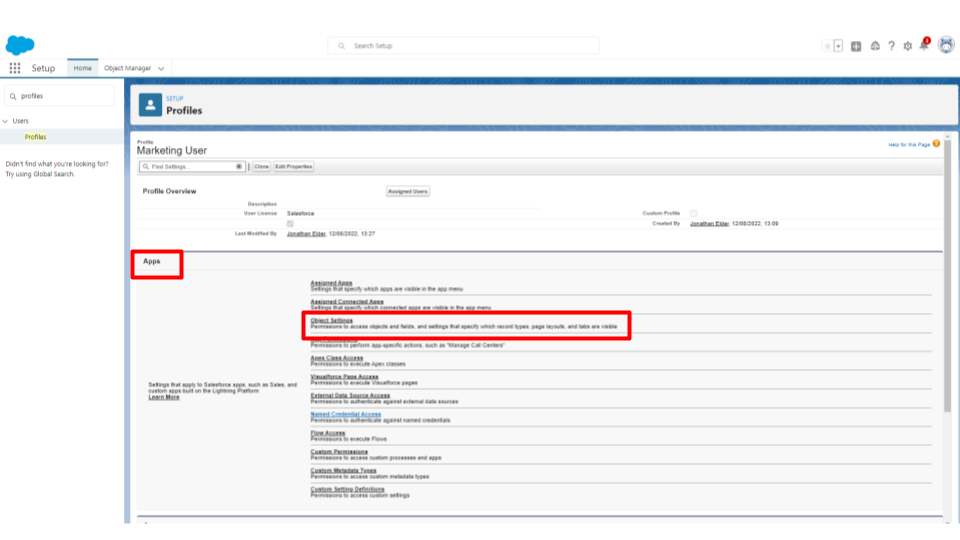Open Jonathan Elder link under Created By
Viewport: 960px width, 540px height.
710,223
